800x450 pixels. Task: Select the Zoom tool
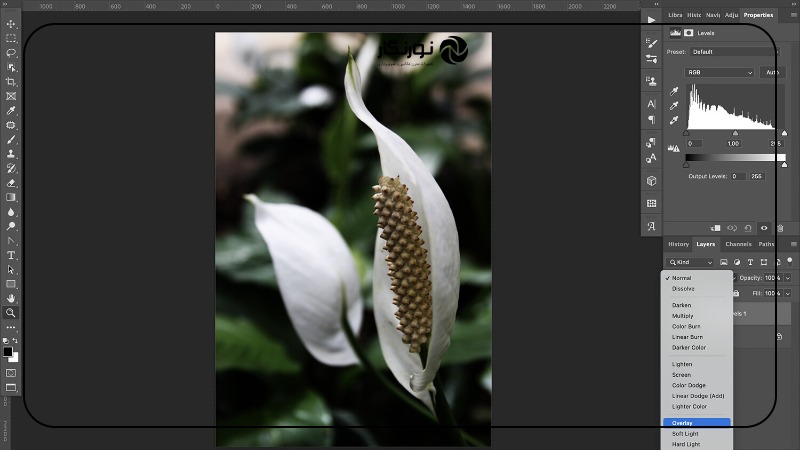pos(11,313)
